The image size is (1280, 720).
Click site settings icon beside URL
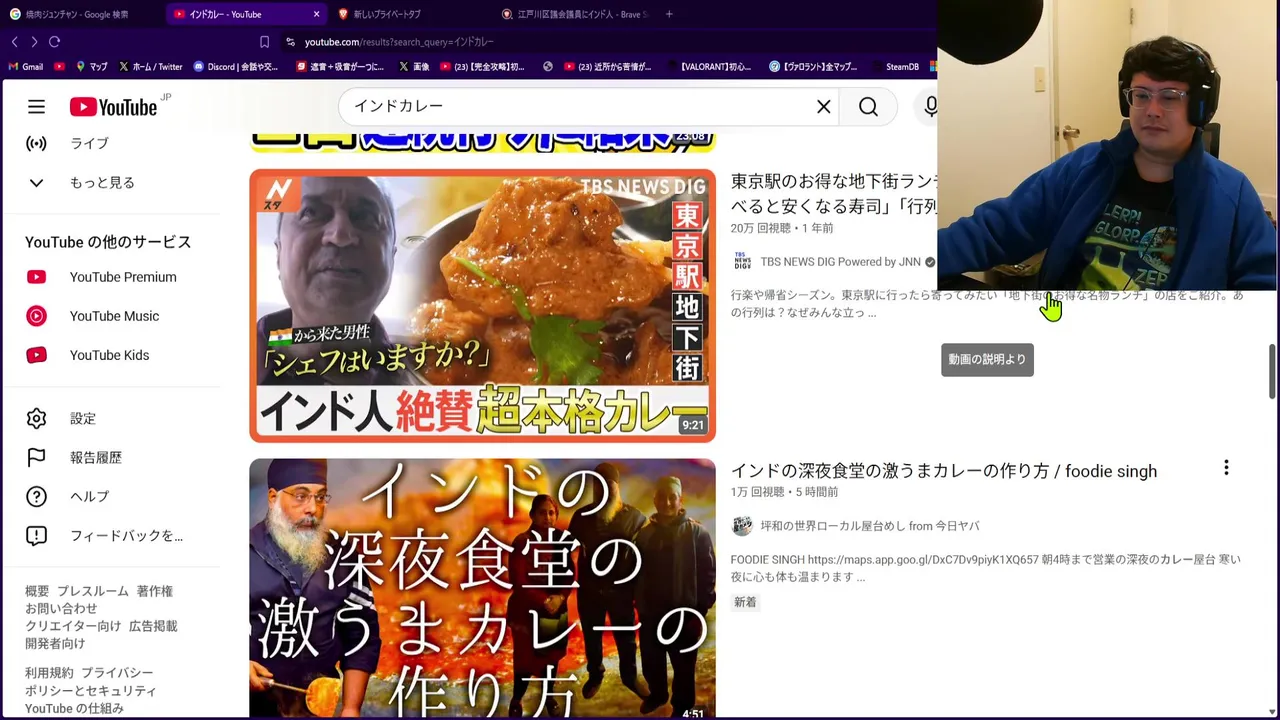290,42
